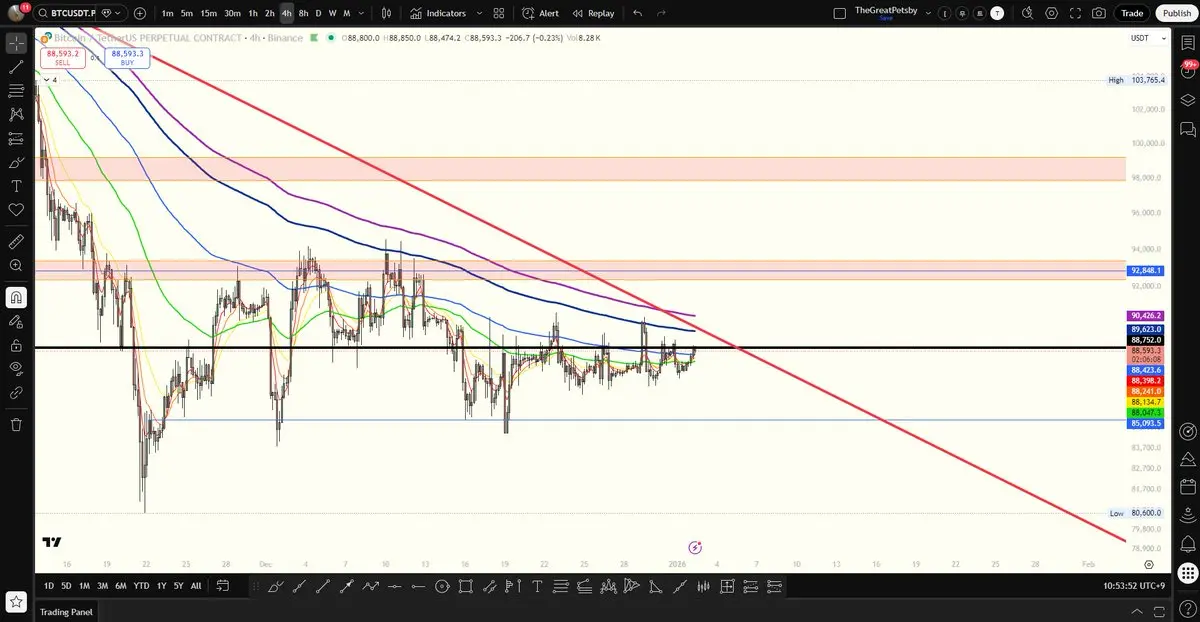Viewport: 1200px width, 622px height.
Task: Expand the timeframe interval dropdown
Action: (x=361, y=13)
